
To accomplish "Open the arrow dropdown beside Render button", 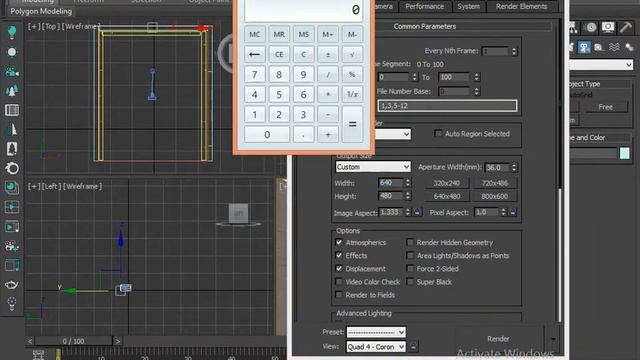I will [x=553, y=339].
